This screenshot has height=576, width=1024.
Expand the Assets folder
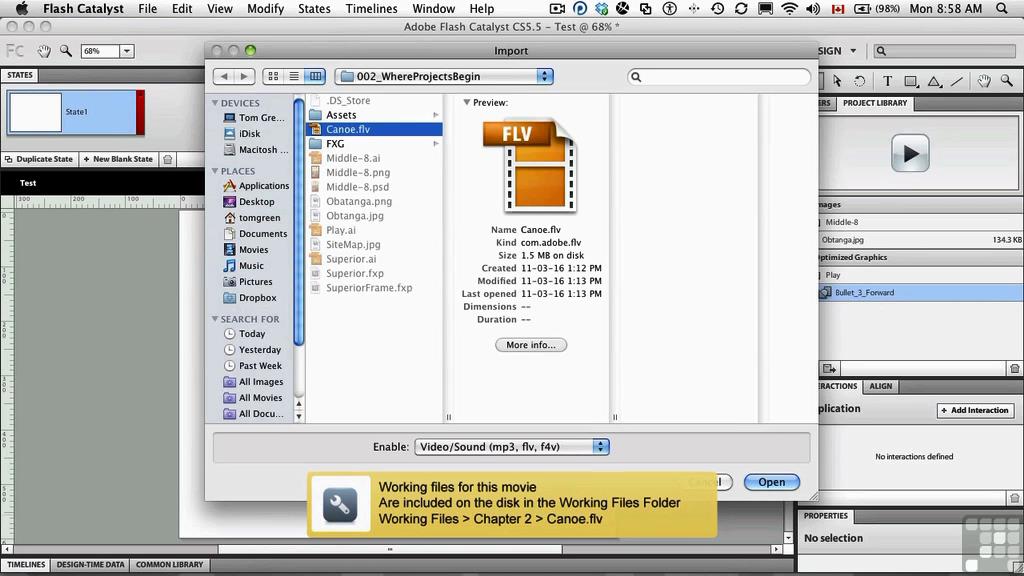pos(436,115)
